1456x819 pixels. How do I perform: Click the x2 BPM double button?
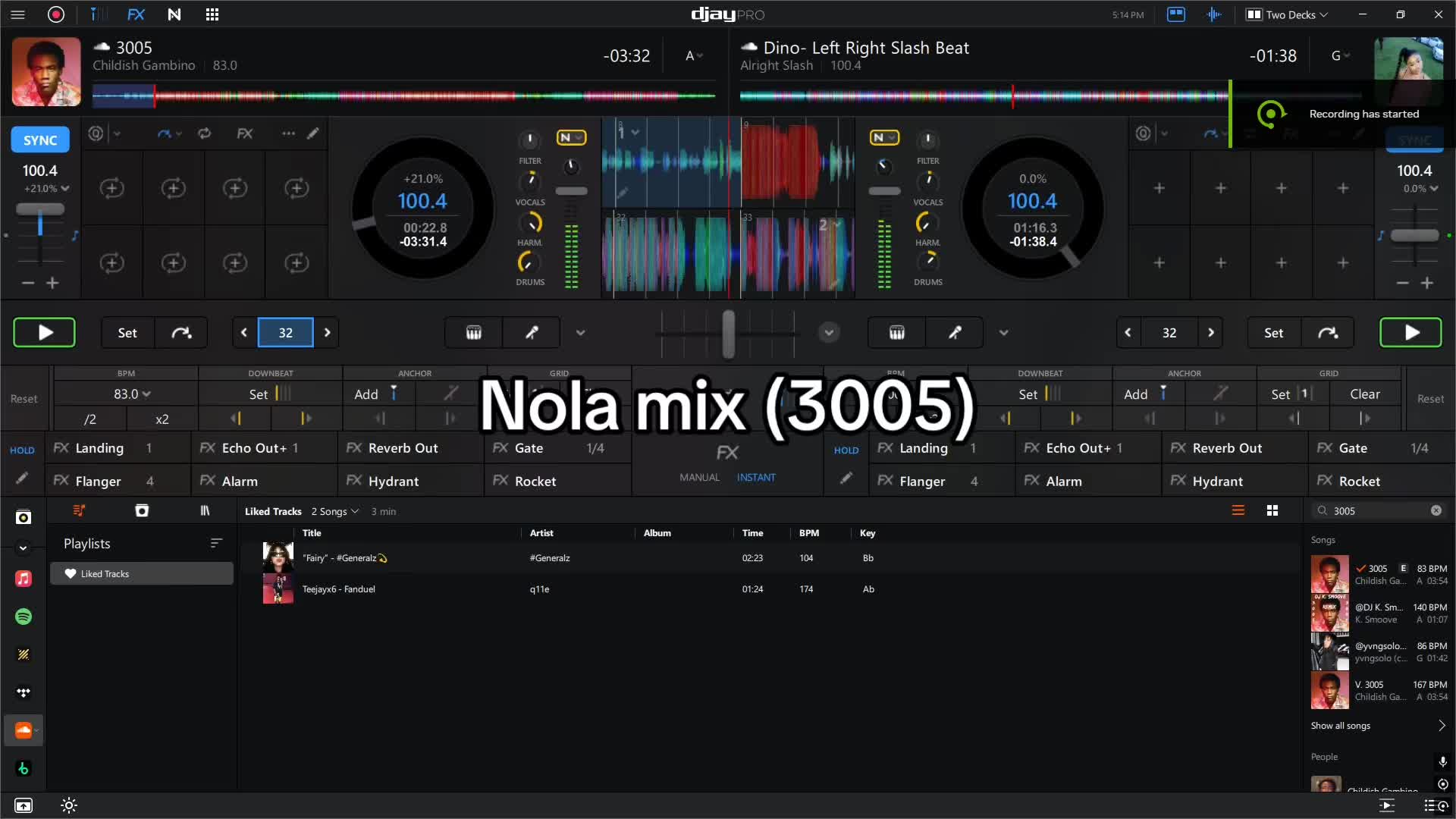[x=162, y=419]
